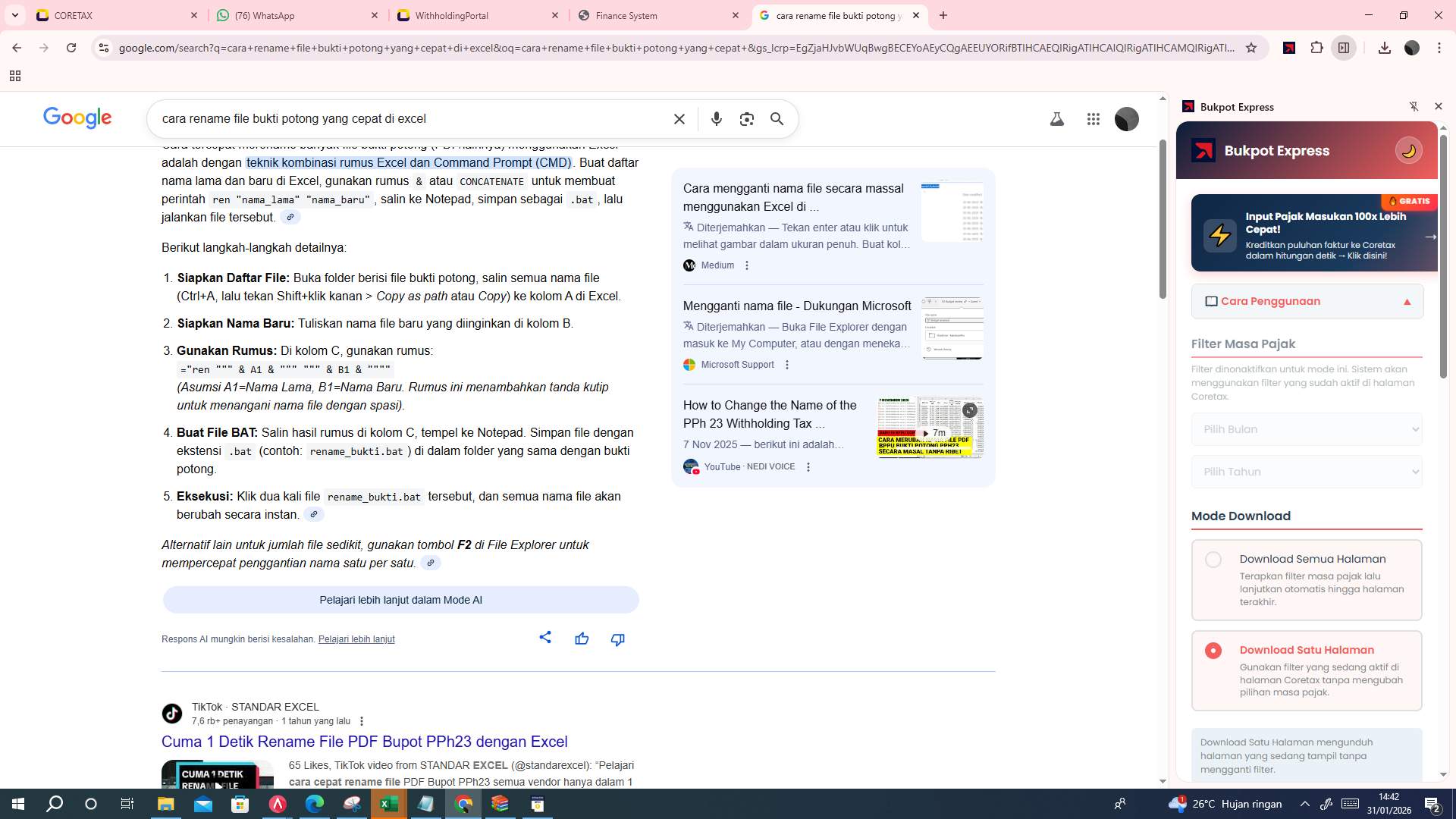The width and height of the screenshot is (1456, 819).
Task: Open the Cuma 1 Detik Rename TikTok link
Action: [x=364, y=742]
